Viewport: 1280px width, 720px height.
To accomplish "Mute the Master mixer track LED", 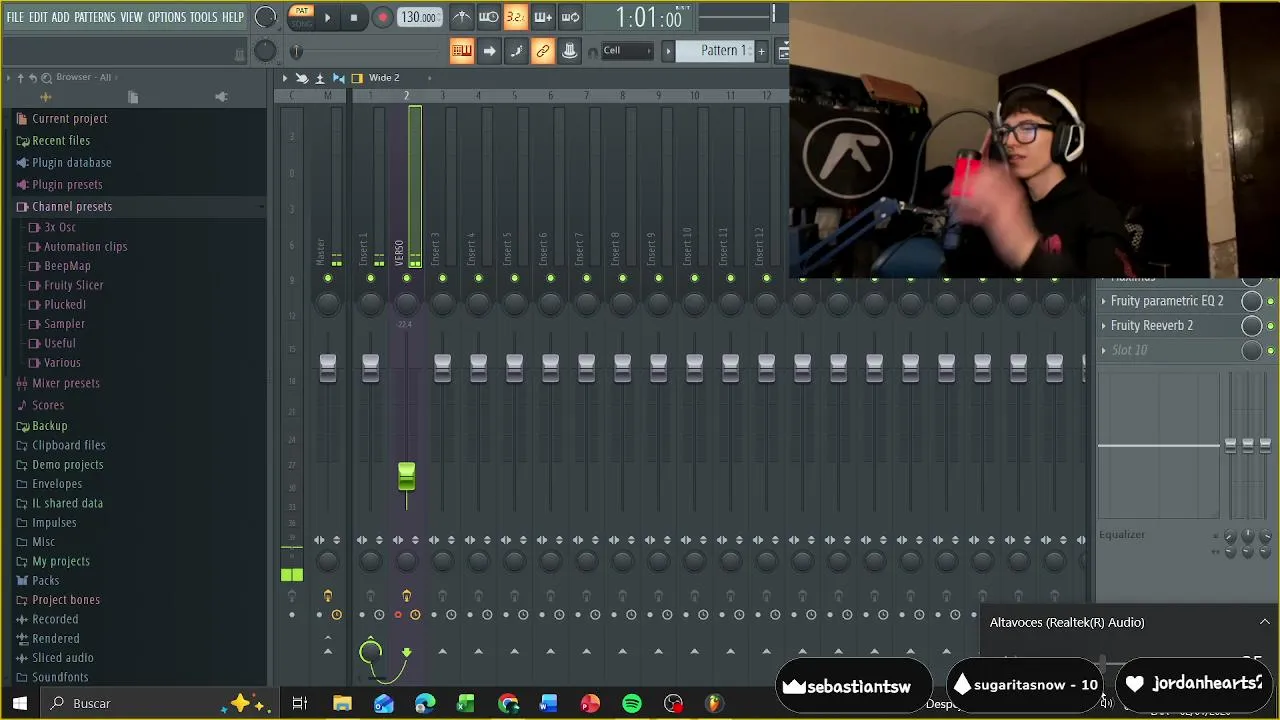I will tap(327, 278).
